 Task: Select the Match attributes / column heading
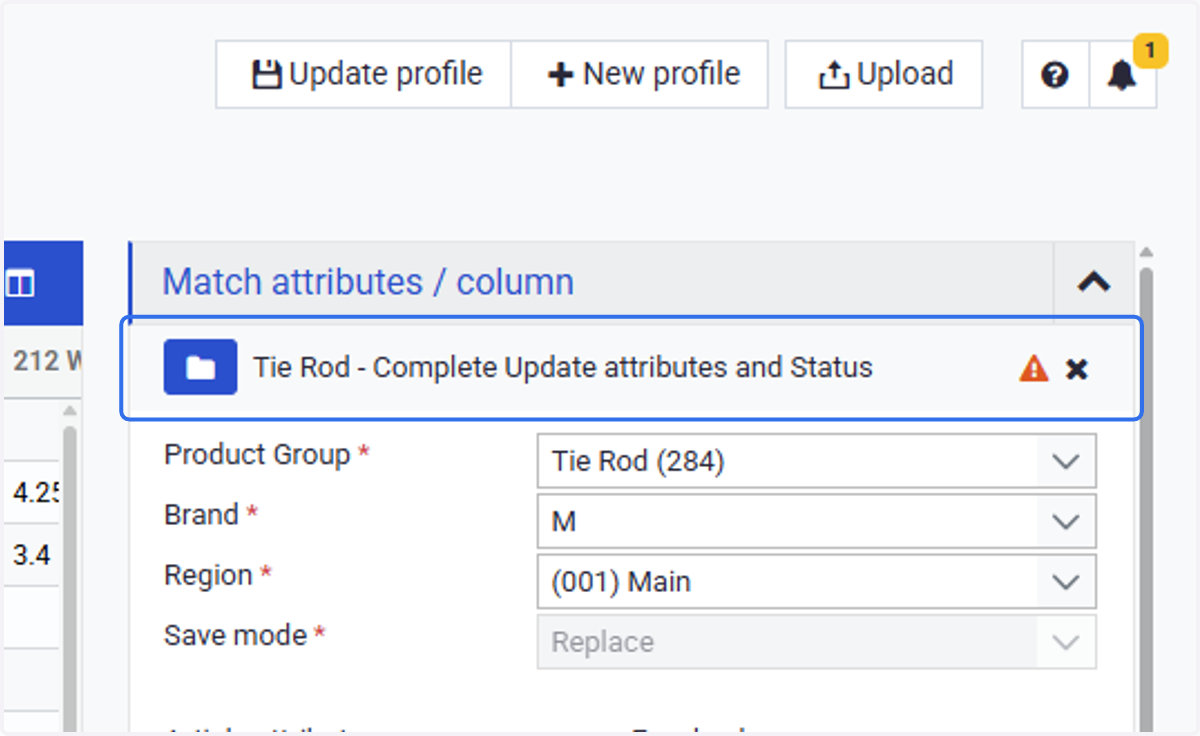[368, 282]
